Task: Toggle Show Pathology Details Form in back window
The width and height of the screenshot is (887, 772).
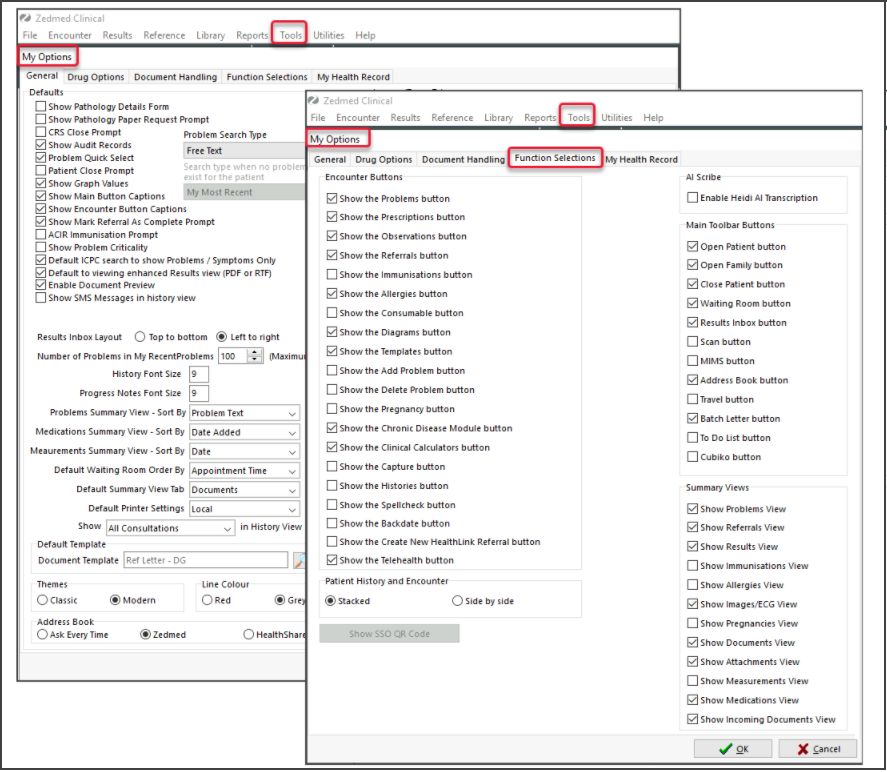Action: [x=41, y=106]
